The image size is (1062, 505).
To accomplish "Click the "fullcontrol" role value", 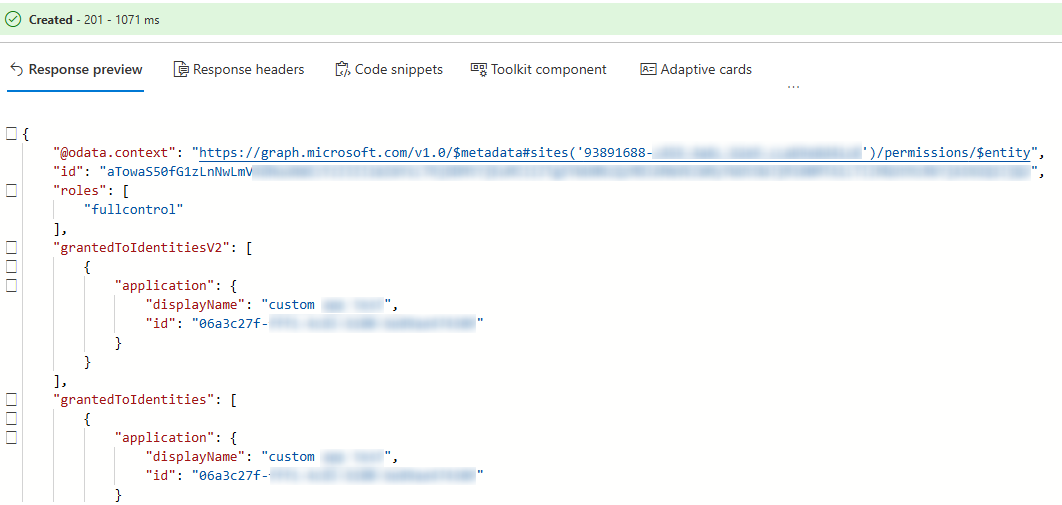I will 134,210.
